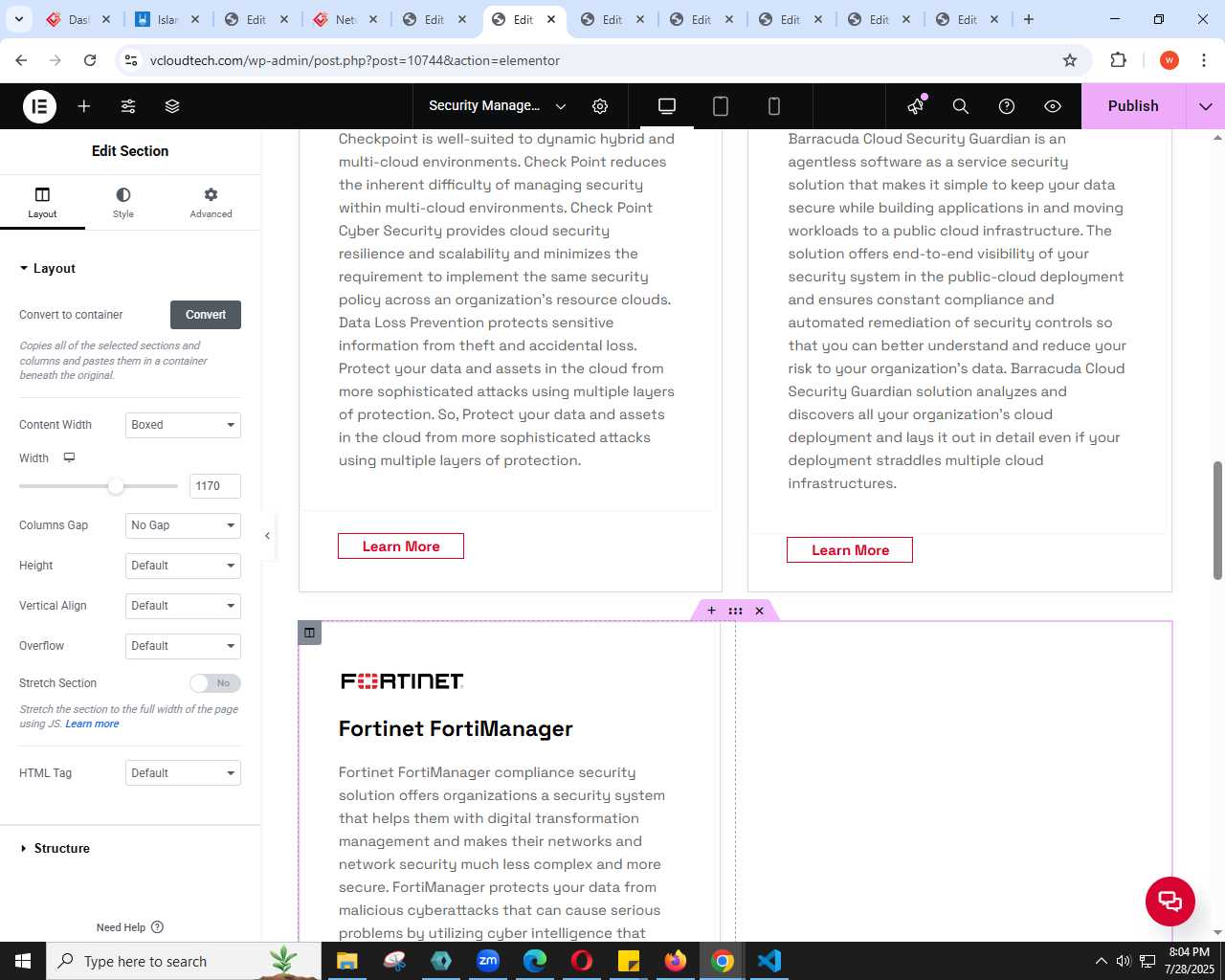Click edit section drag handle icon
This screenshot has width=1225, height=980.
coord(735,611)
